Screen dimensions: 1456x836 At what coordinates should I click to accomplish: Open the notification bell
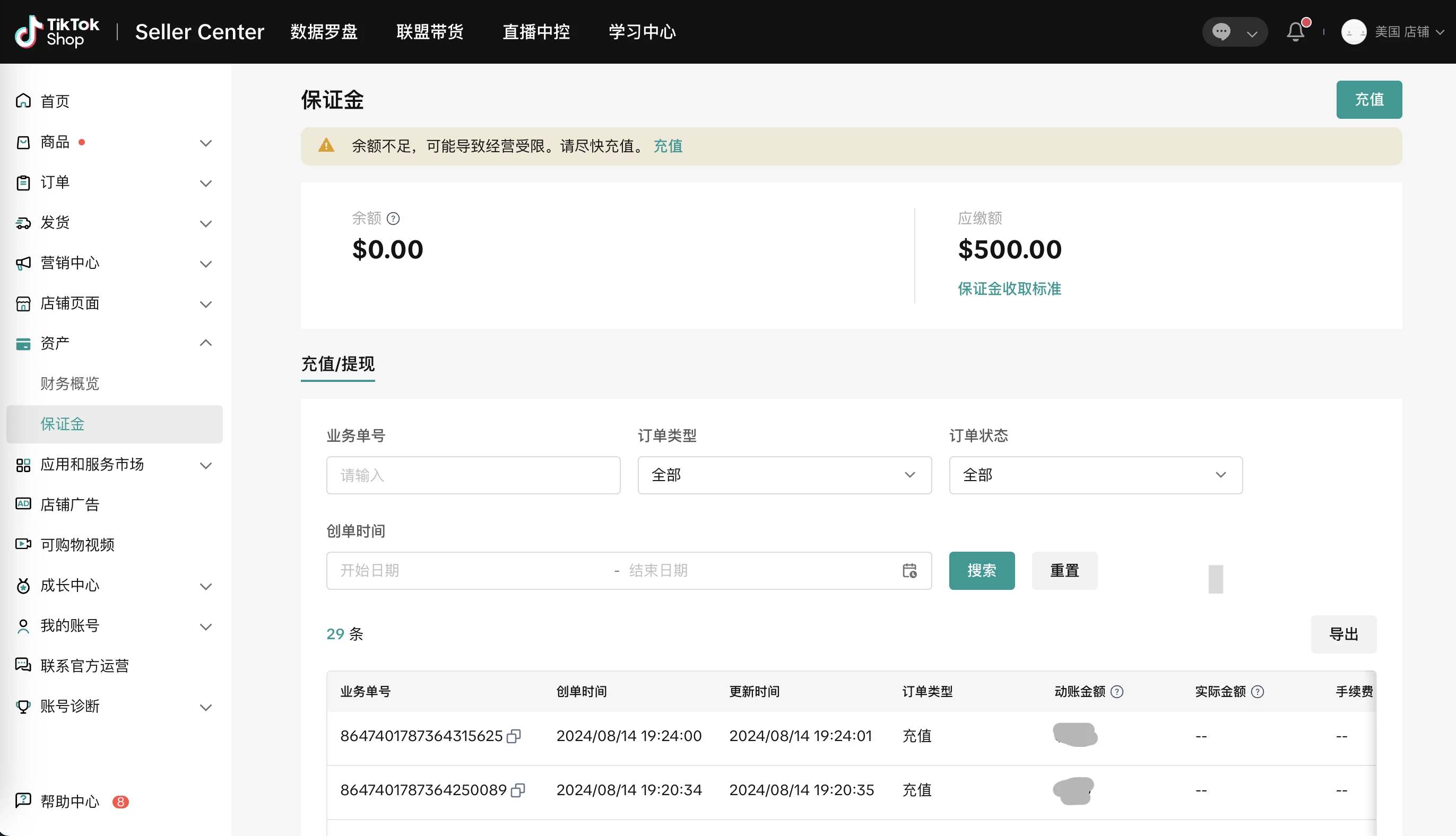click(x=1295, y=32)
